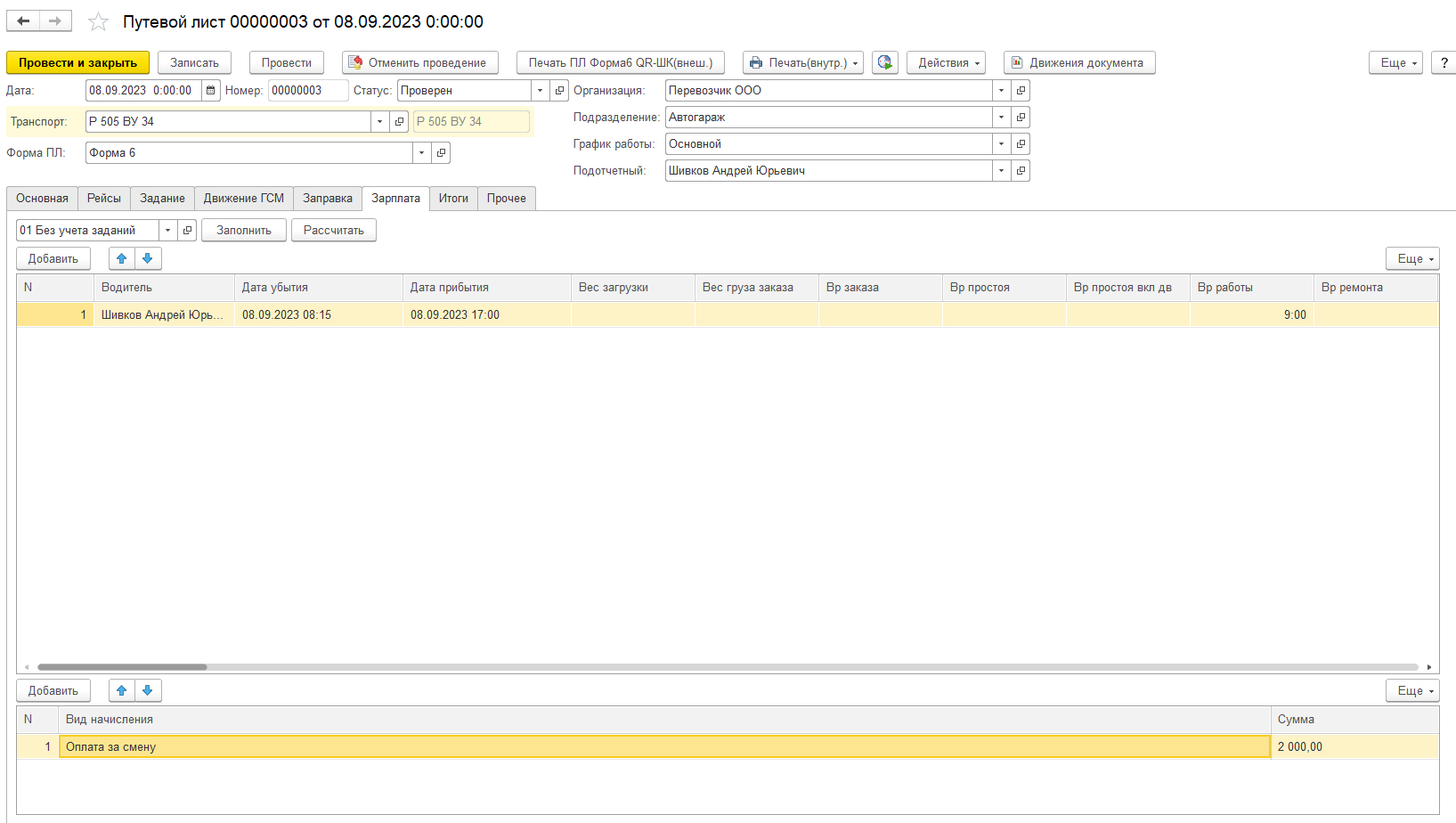Open the Организация field's linked record icon
1456x823 pixels.
tap(1021, 91)
